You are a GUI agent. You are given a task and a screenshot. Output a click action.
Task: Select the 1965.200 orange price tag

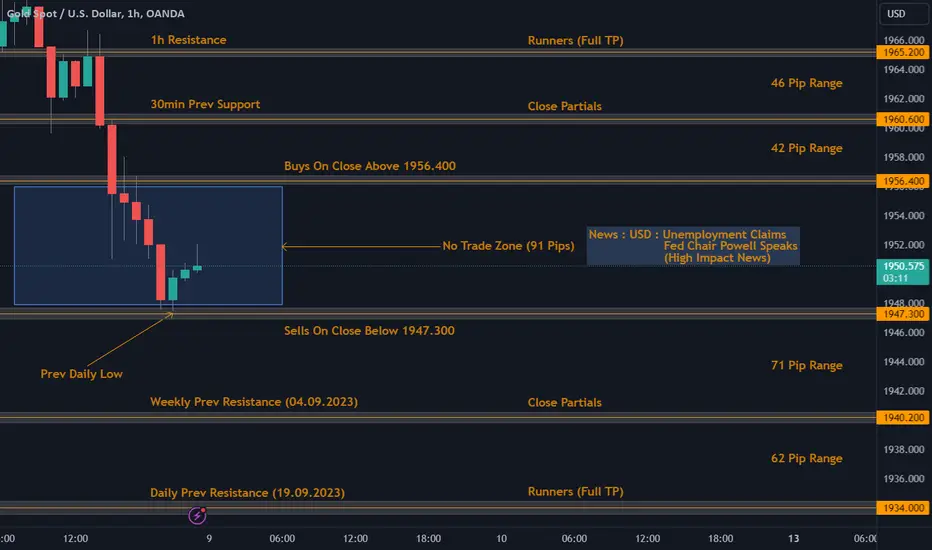[x=903, y=52]
